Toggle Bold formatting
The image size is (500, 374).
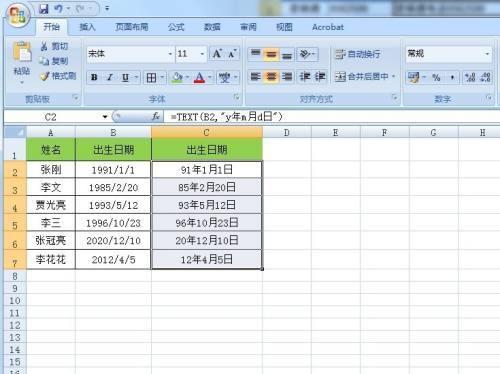click(94, 78)
